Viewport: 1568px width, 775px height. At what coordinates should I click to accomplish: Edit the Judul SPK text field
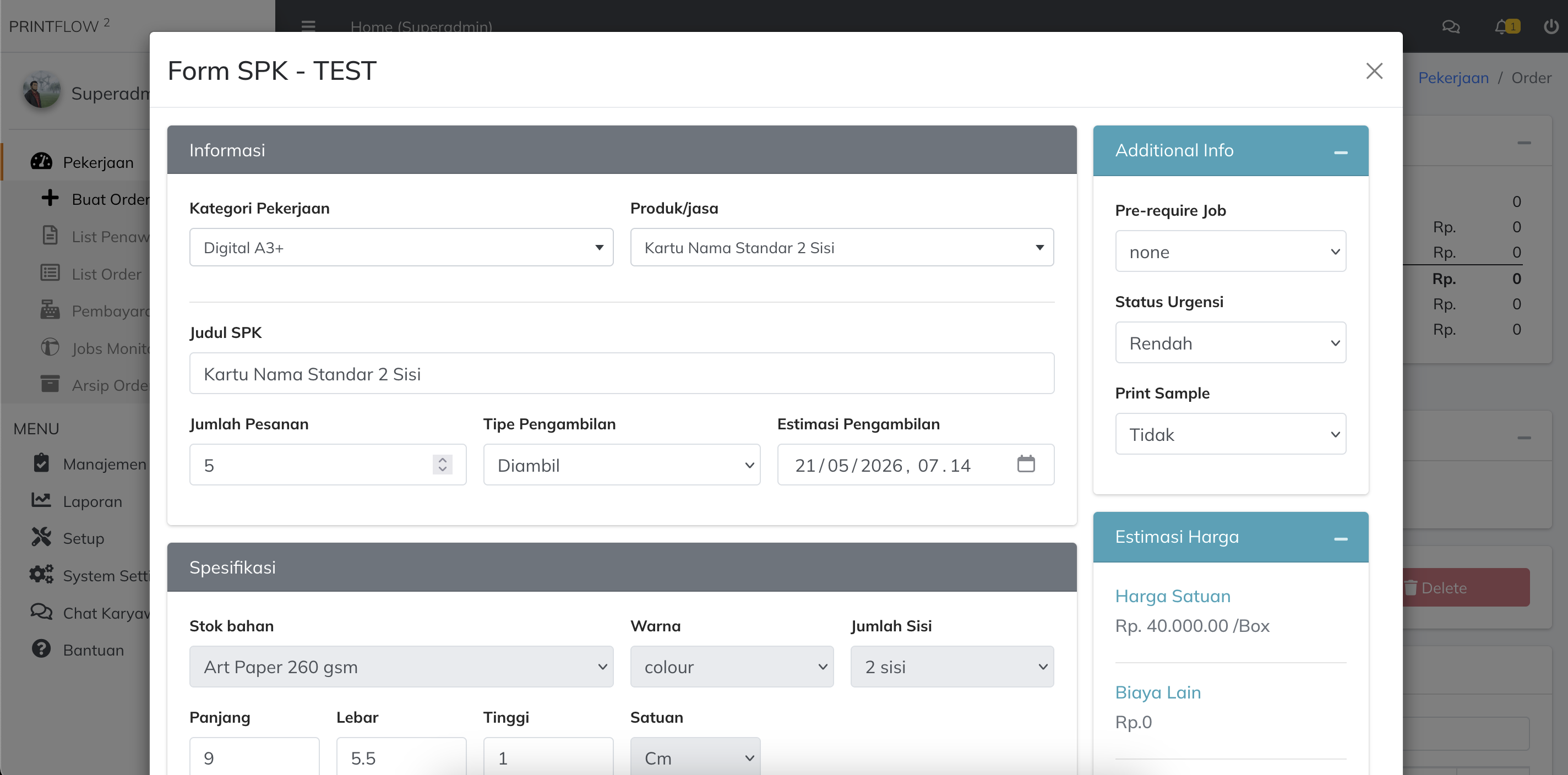[x=622, y=374]
